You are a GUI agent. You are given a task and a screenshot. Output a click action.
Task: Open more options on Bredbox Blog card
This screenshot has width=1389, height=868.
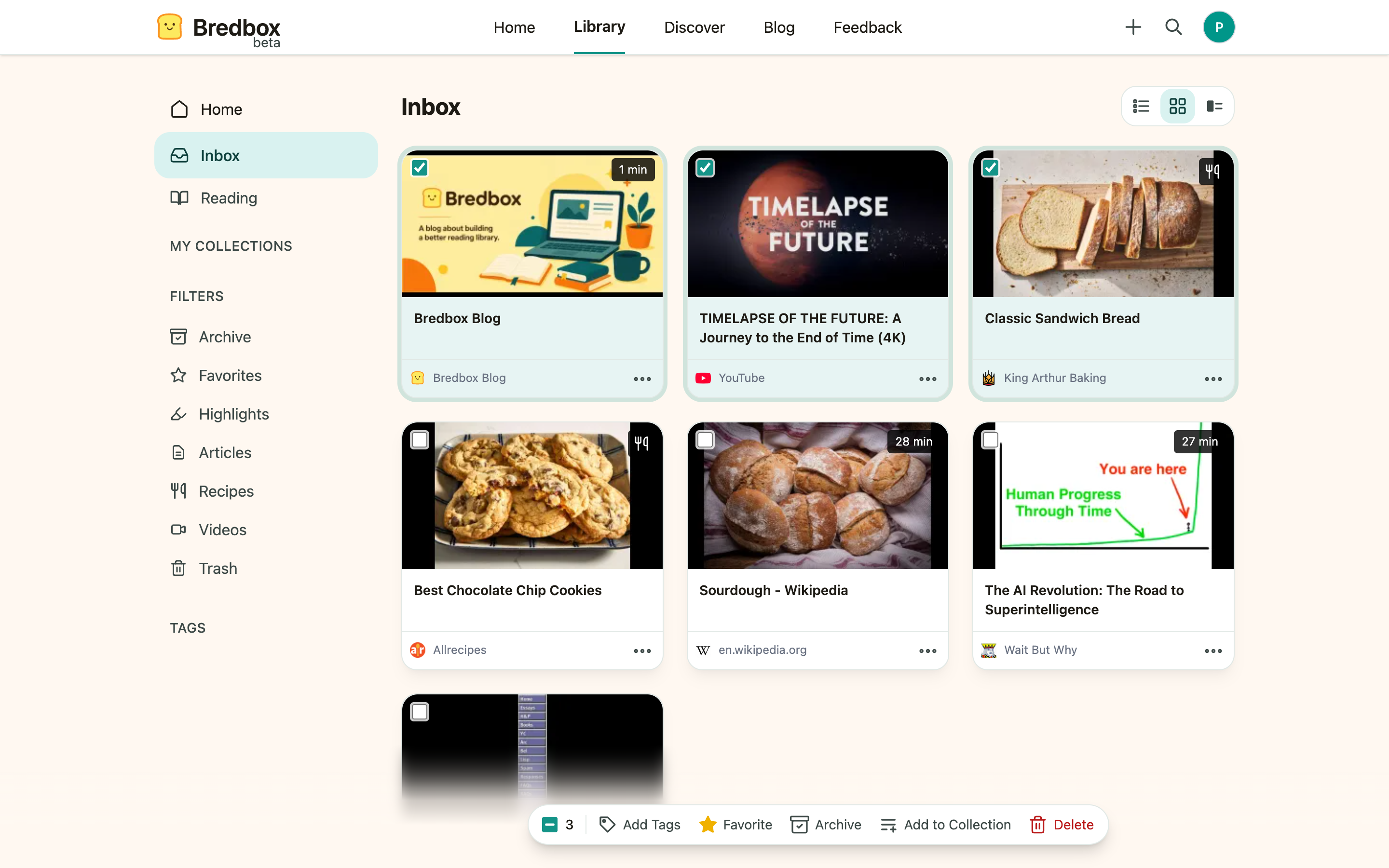click(x=642, y=379)
